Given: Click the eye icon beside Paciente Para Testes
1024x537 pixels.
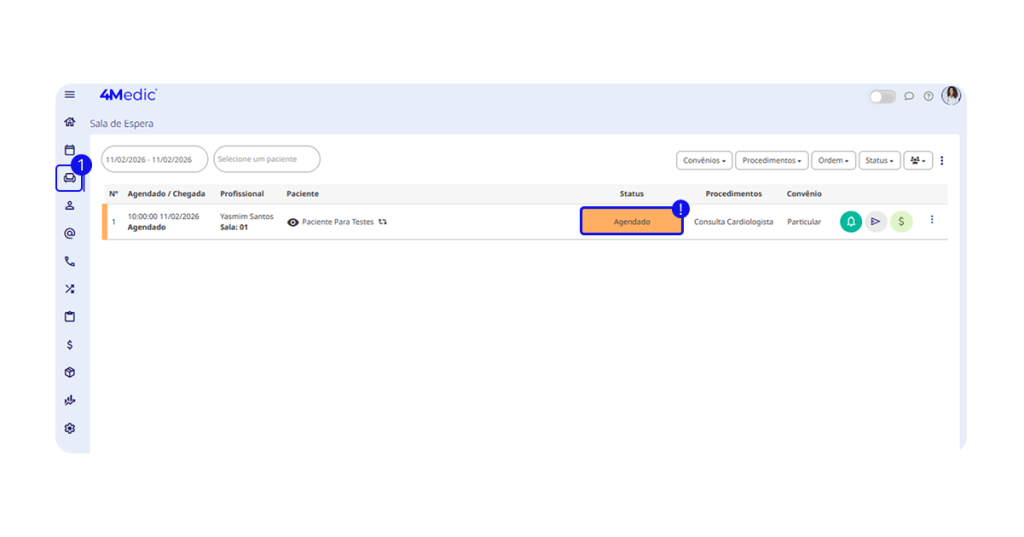Looking at the screenshot, I should [x=293, y=223].
